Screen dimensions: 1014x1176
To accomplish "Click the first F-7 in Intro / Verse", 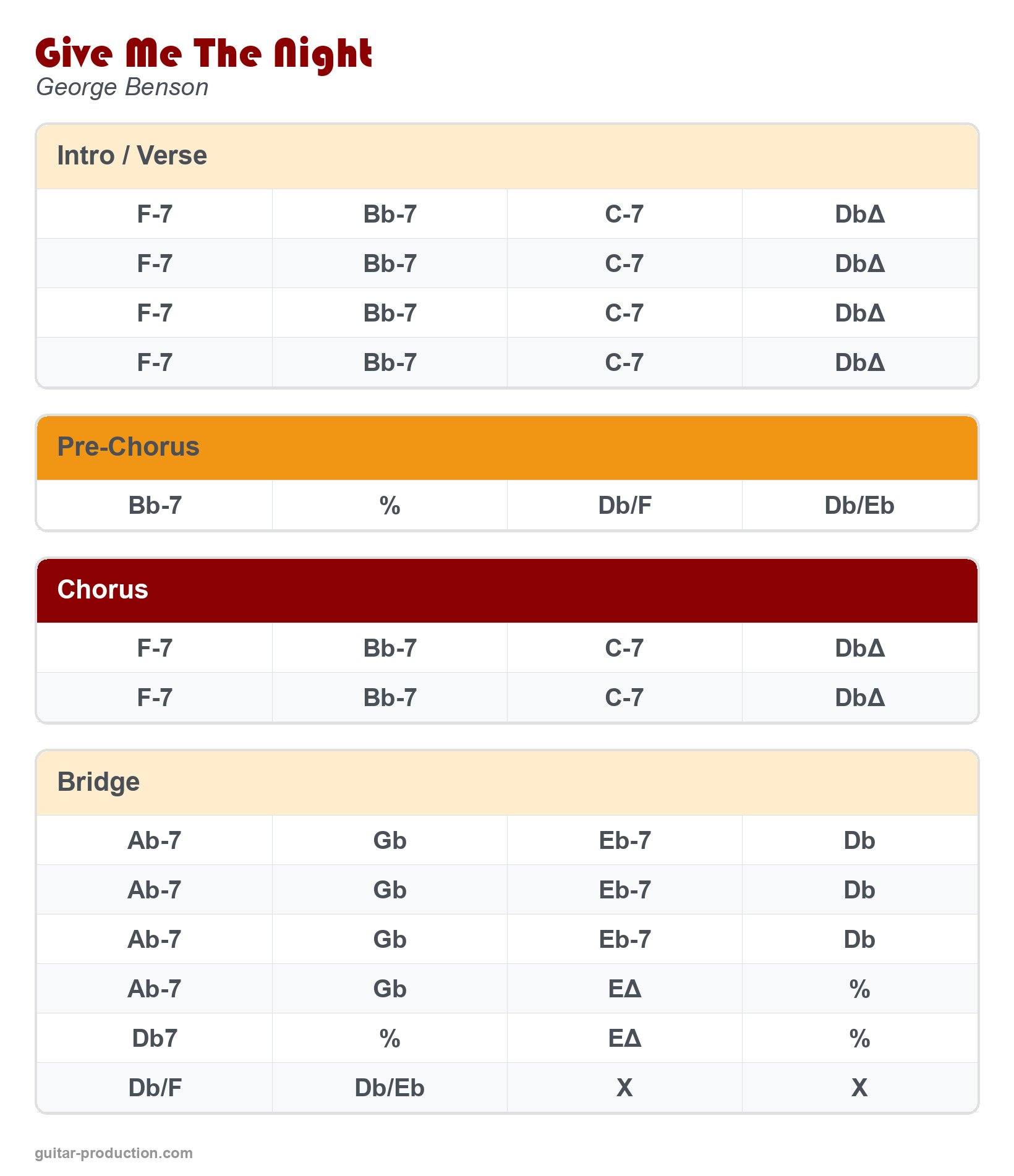I will [155, 215].
